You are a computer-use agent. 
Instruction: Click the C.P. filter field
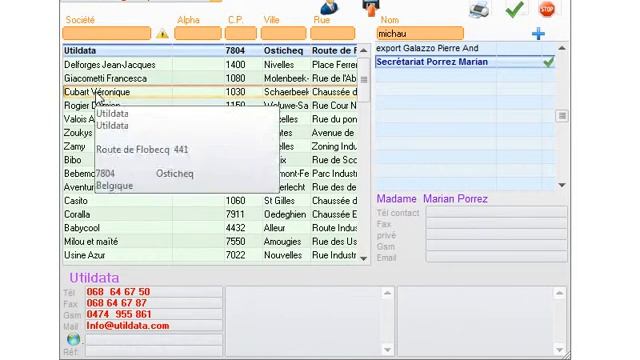(x=241, y=33)
